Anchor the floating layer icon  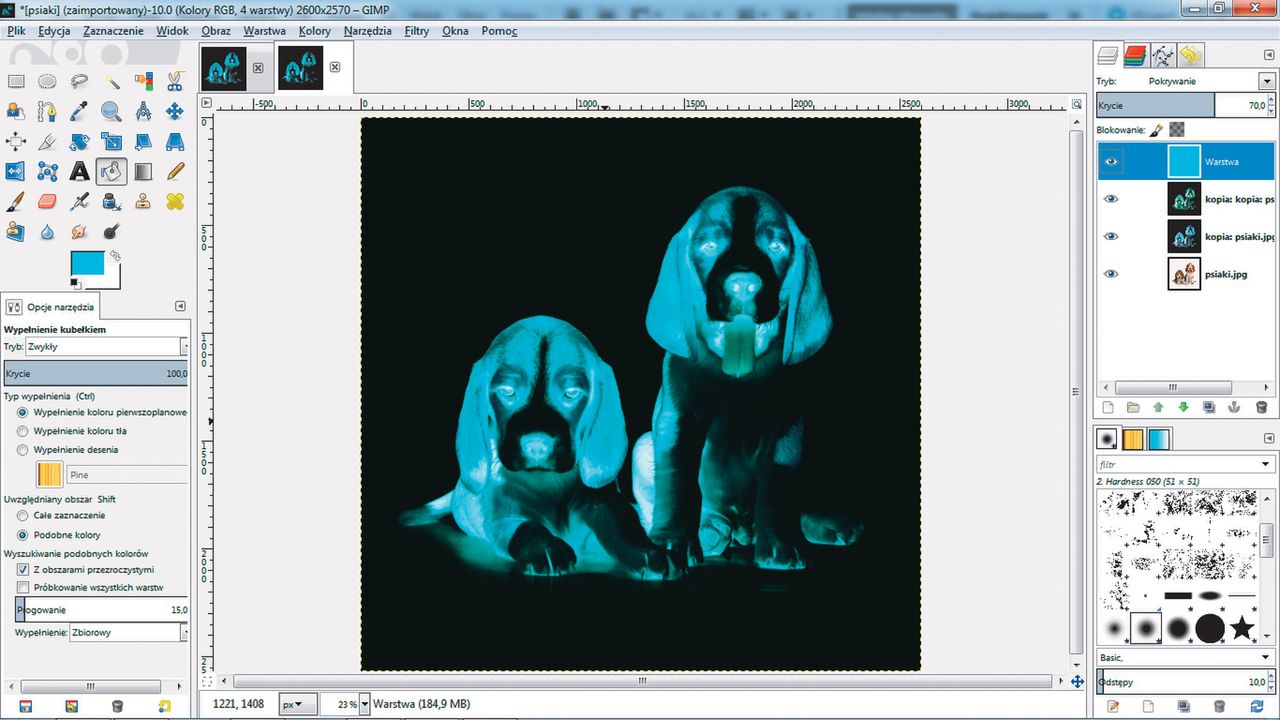tap(1235, 408)
